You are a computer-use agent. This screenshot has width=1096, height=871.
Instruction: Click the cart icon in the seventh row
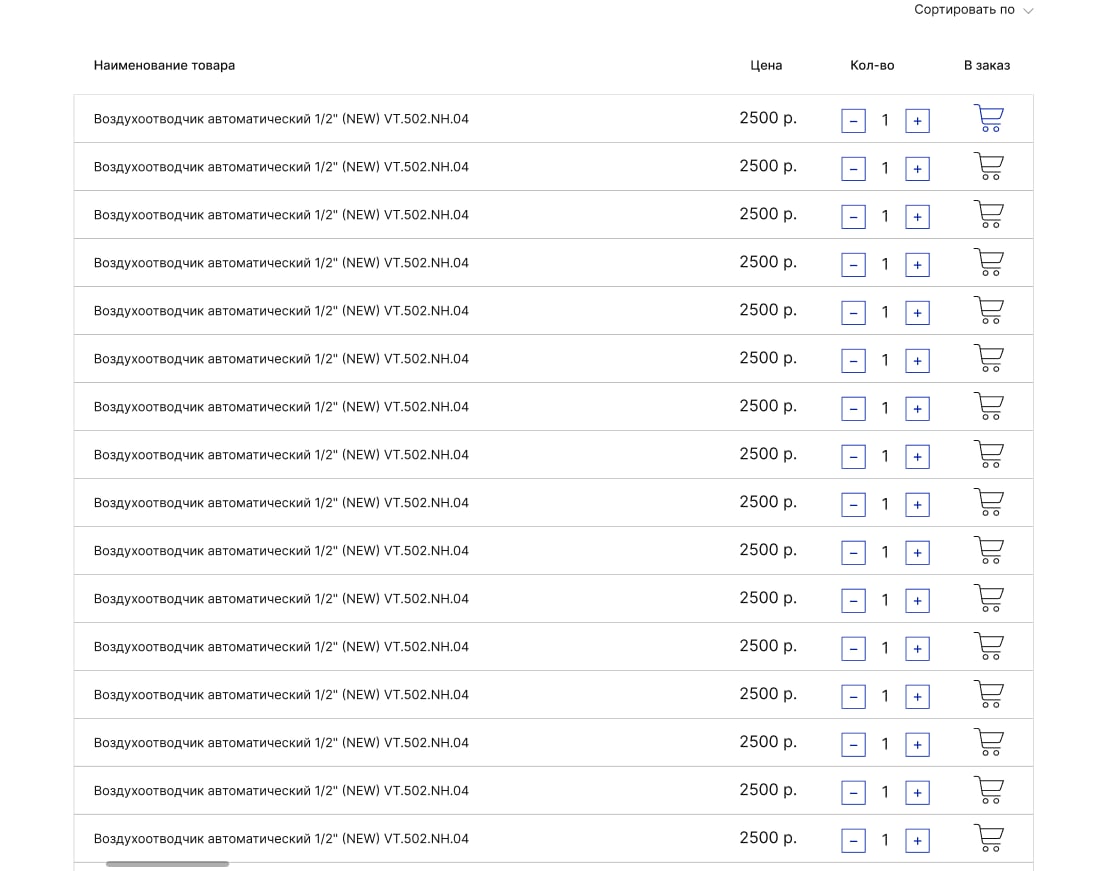[989, 406]
